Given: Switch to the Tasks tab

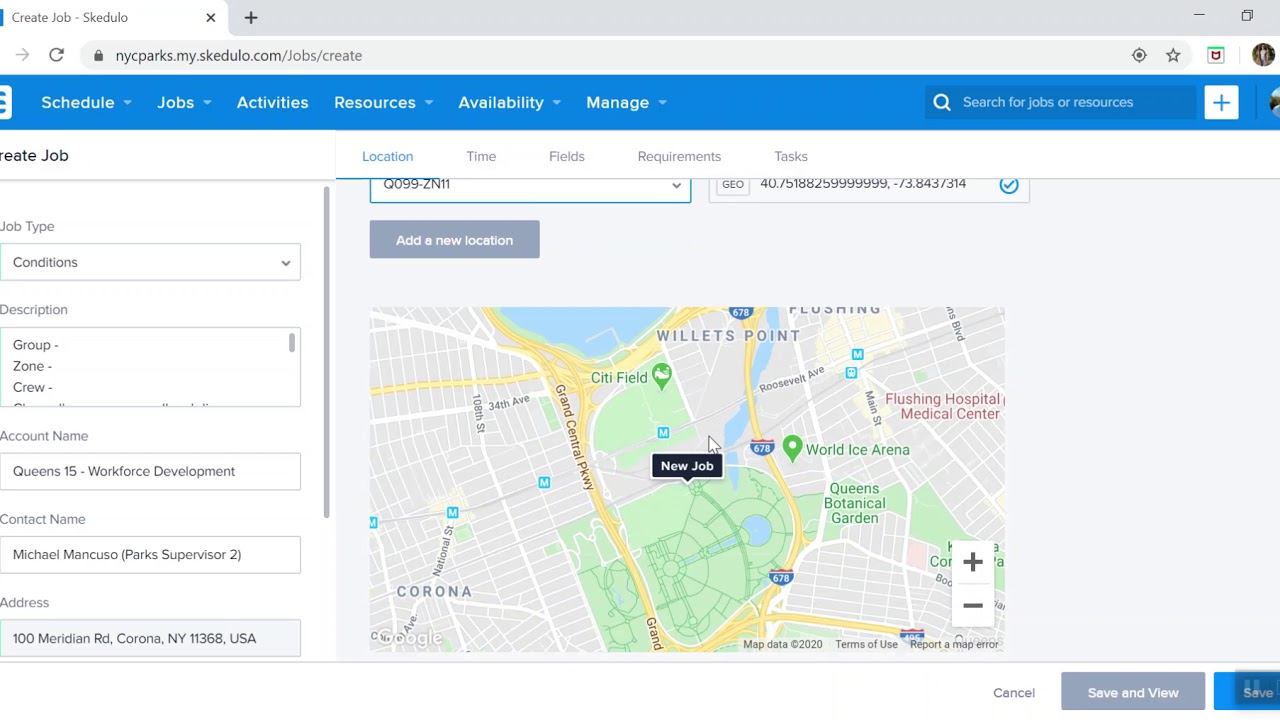Looking at the screenshot, I should pos(791,156).
